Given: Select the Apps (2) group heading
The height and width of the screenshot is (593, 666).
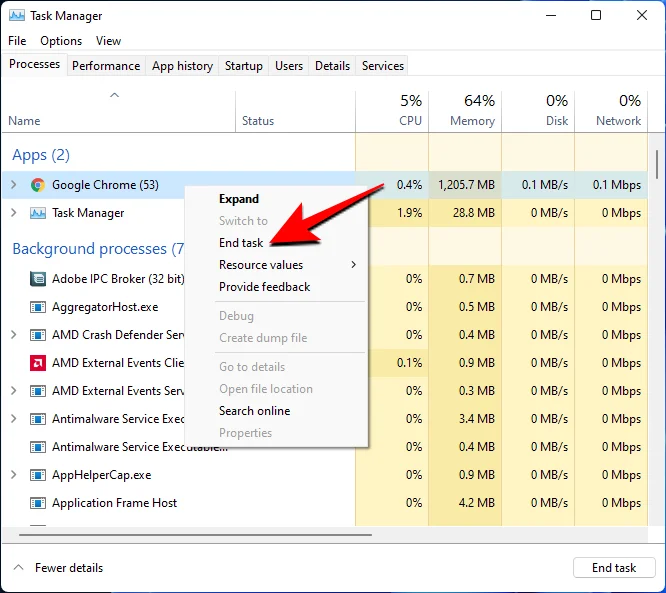Looking at the screenshot, I should 41,155.
